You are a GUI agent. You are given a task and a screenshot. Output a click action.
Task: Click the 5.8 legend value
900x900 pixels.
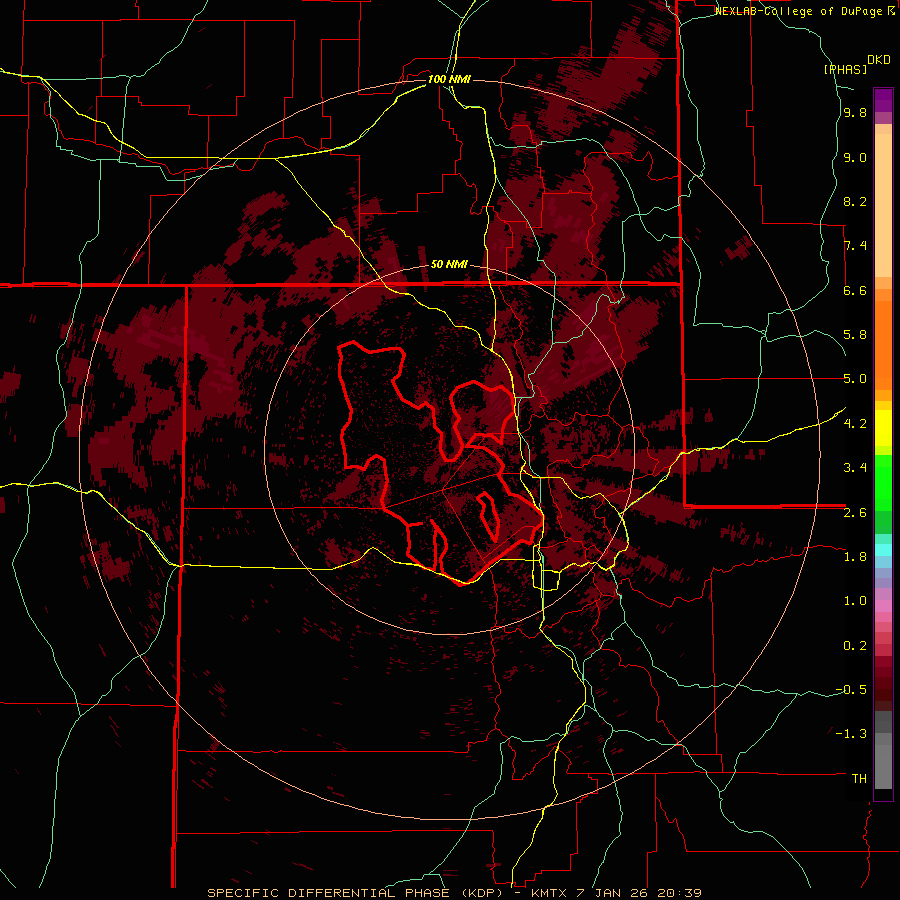[x=855, y=335]
